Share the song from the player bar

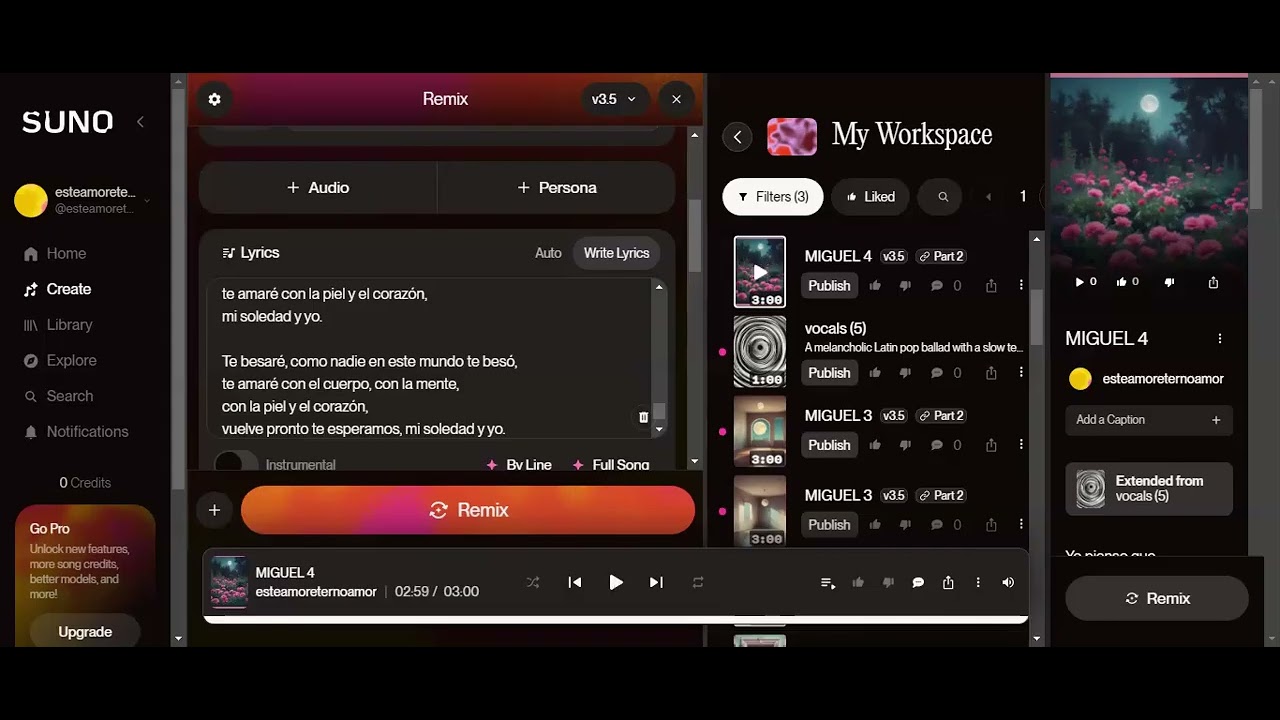point(948,582)
